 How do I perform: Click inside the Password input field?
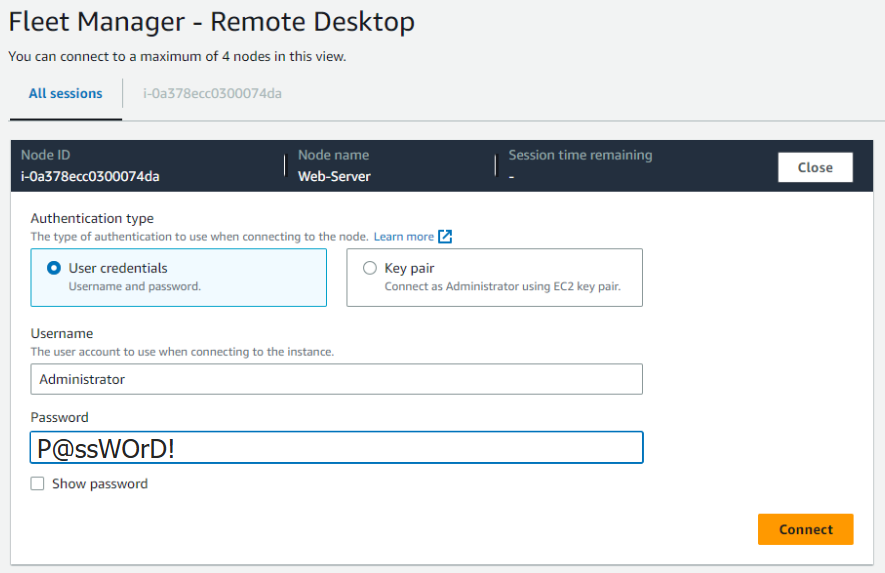(336, 448)
